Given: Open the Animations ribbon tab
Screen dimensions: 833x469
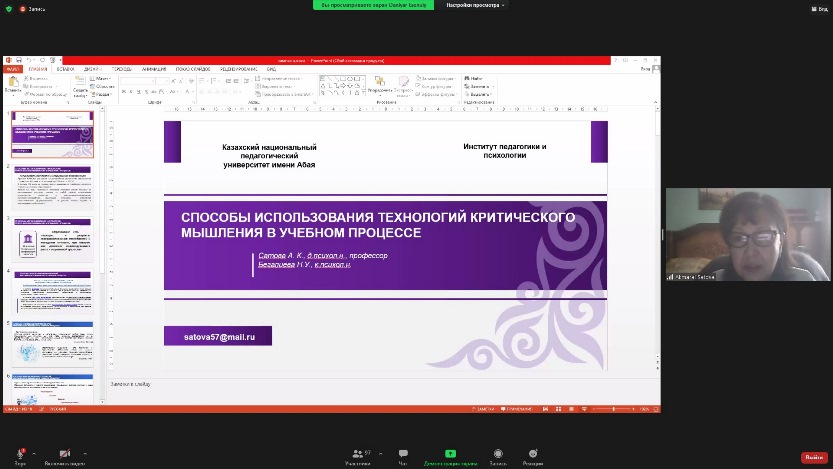Looking at the screenshot, I should click(154, 69).
